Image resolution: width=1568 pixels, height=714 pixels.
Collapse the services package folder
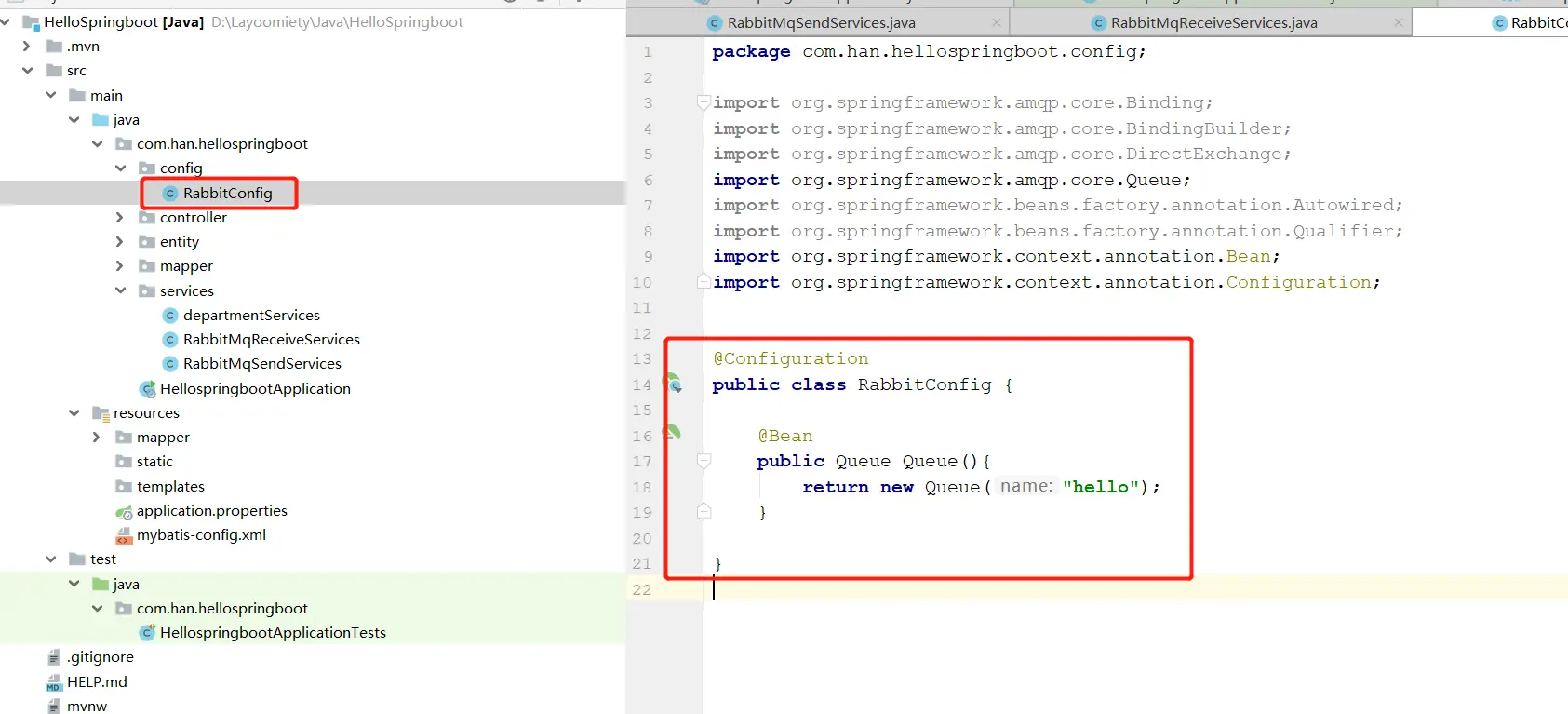point(120,290)
